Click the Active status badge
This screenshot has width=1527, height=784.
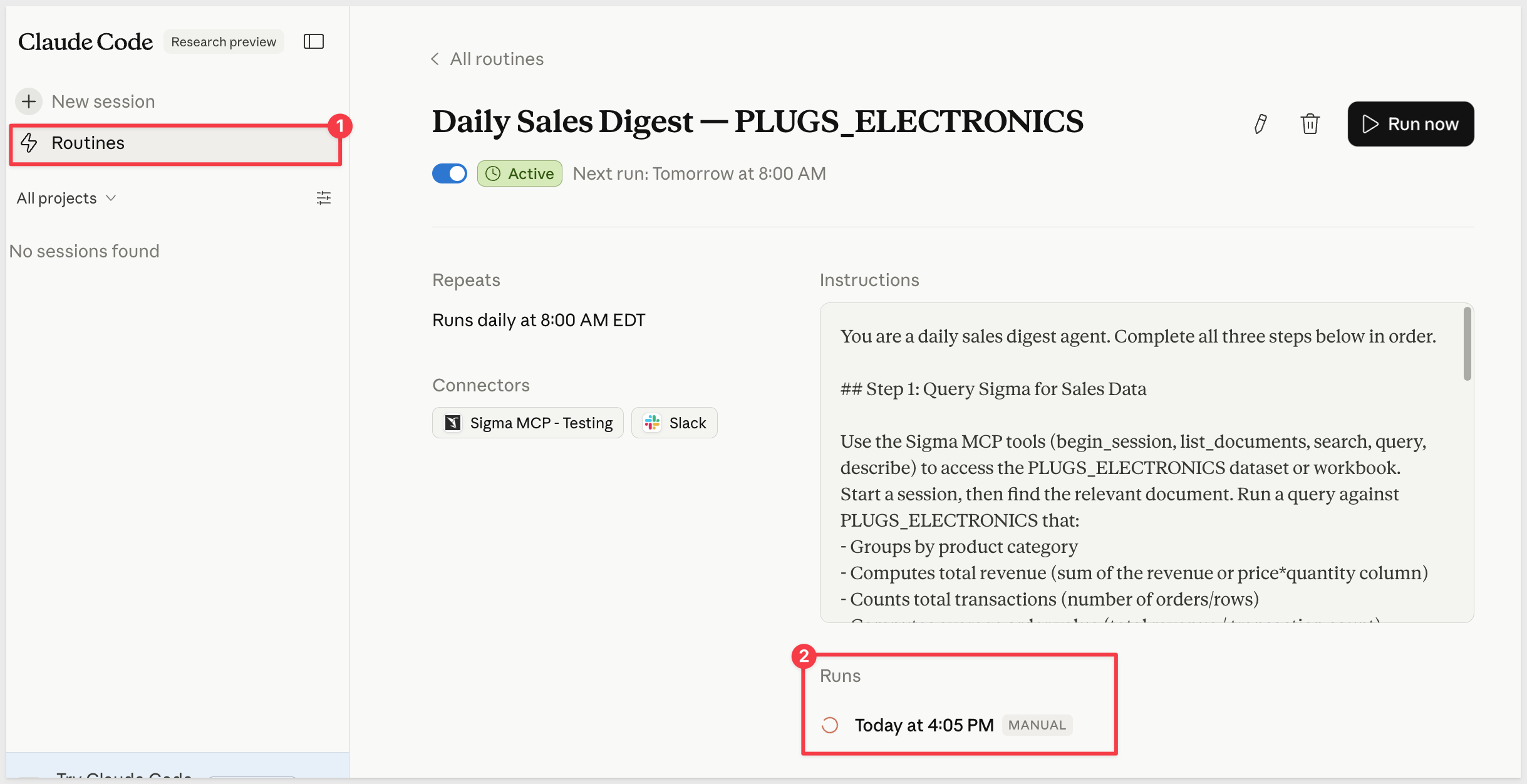click(x=520, y=173)
